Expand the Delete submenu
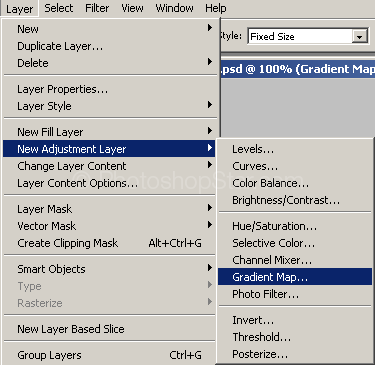The height and width of the screenshot is (365, 375). [110, 63]
